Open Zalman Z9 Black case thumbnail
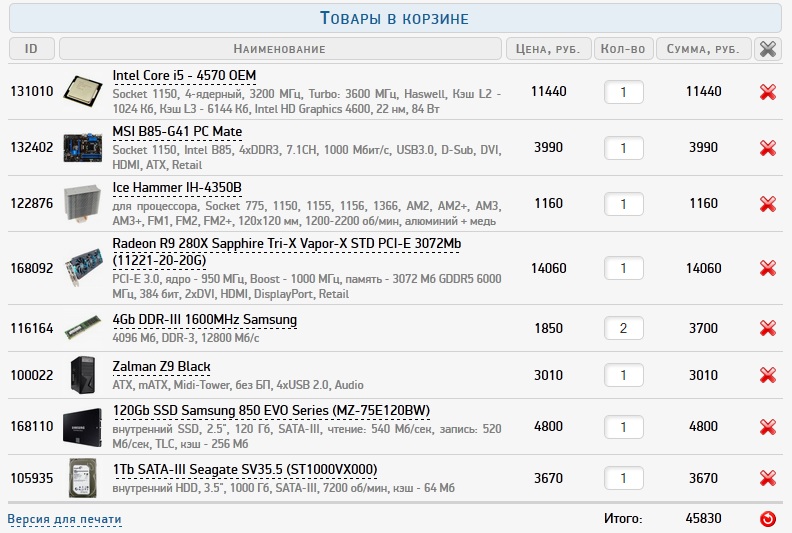The image size is (792, 533). 83,375
